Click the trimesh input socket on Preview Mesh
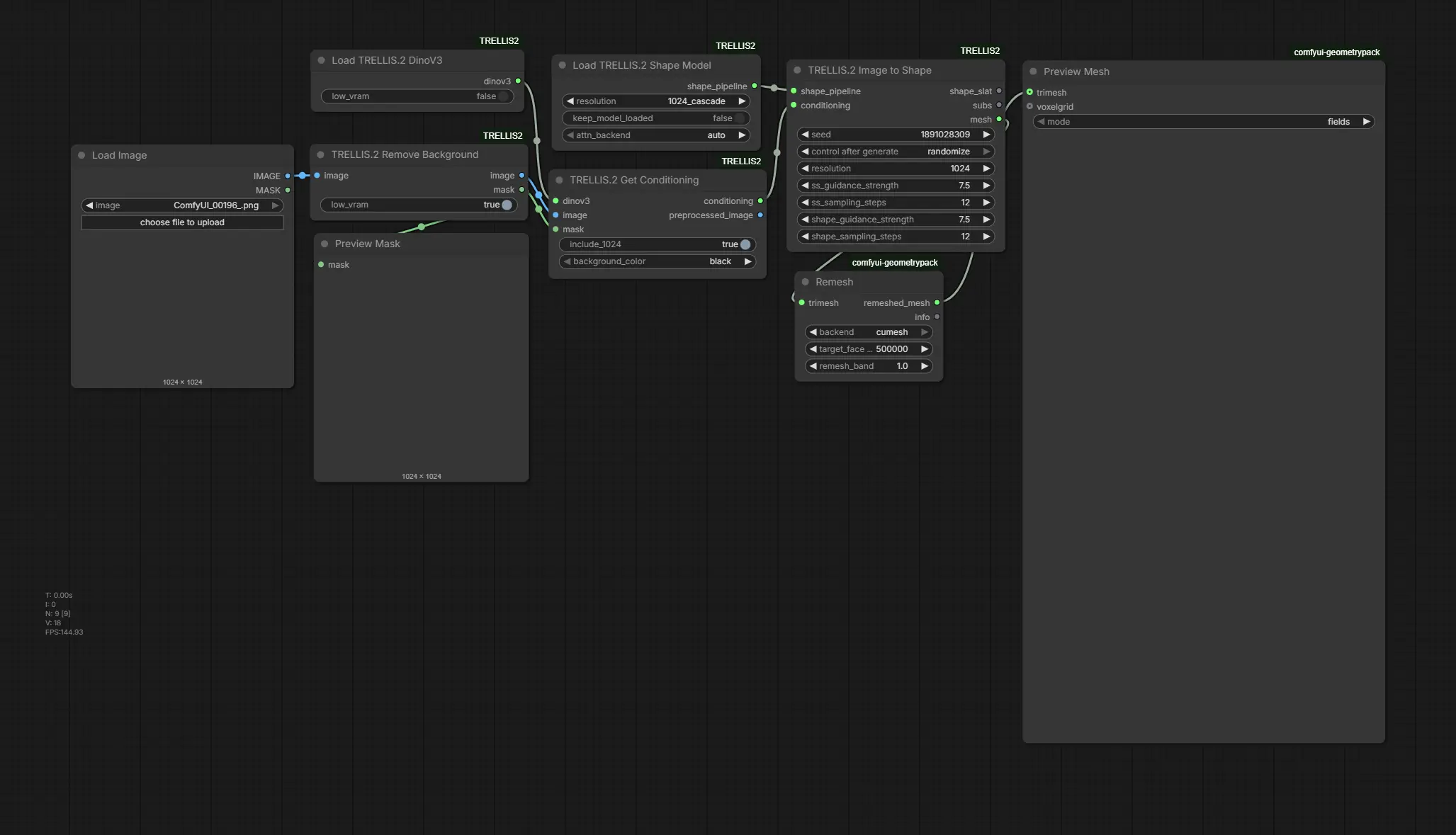The height and width of the screenshot is (835, 1456). 1029,92
